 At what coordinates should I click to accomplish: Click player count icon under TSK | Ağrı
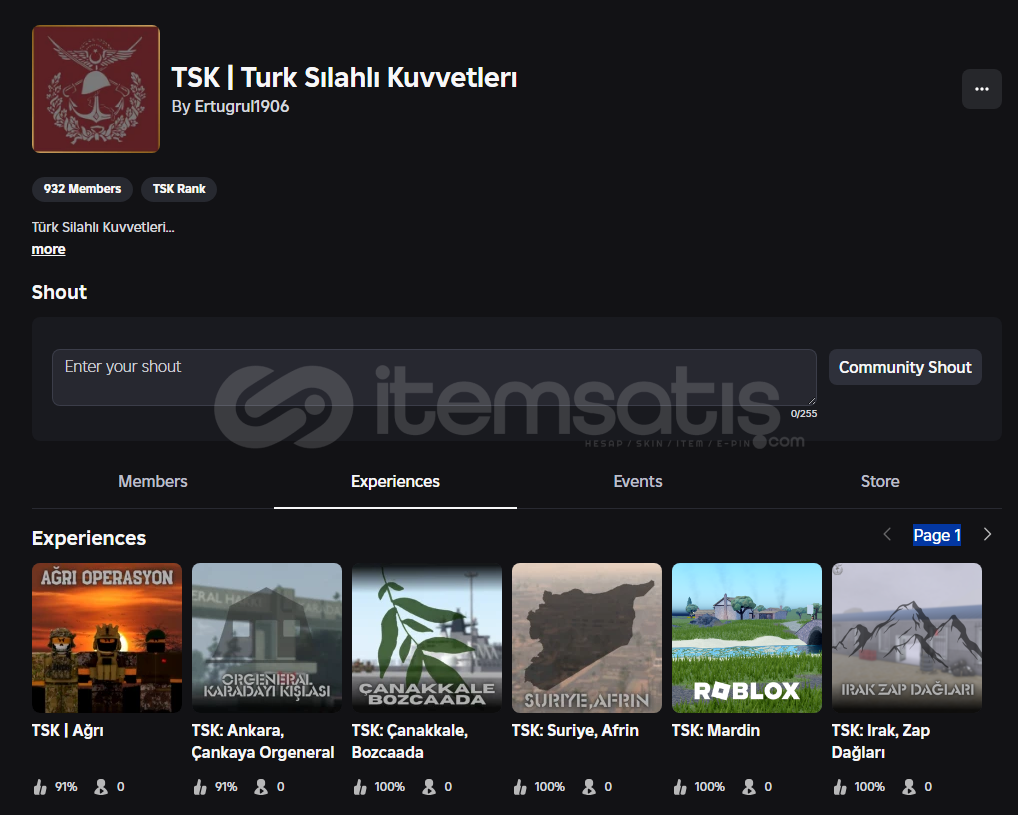click(x=101, y=787)
